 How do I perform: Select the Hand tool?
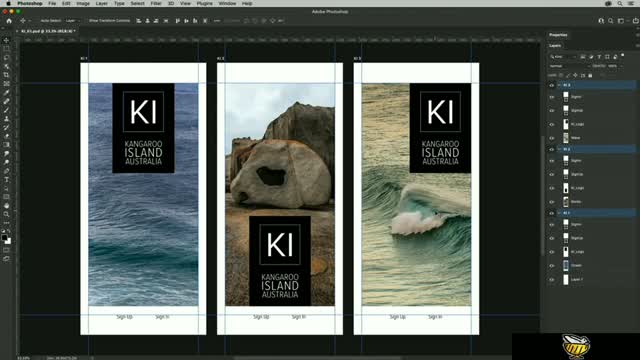[6, 206]
